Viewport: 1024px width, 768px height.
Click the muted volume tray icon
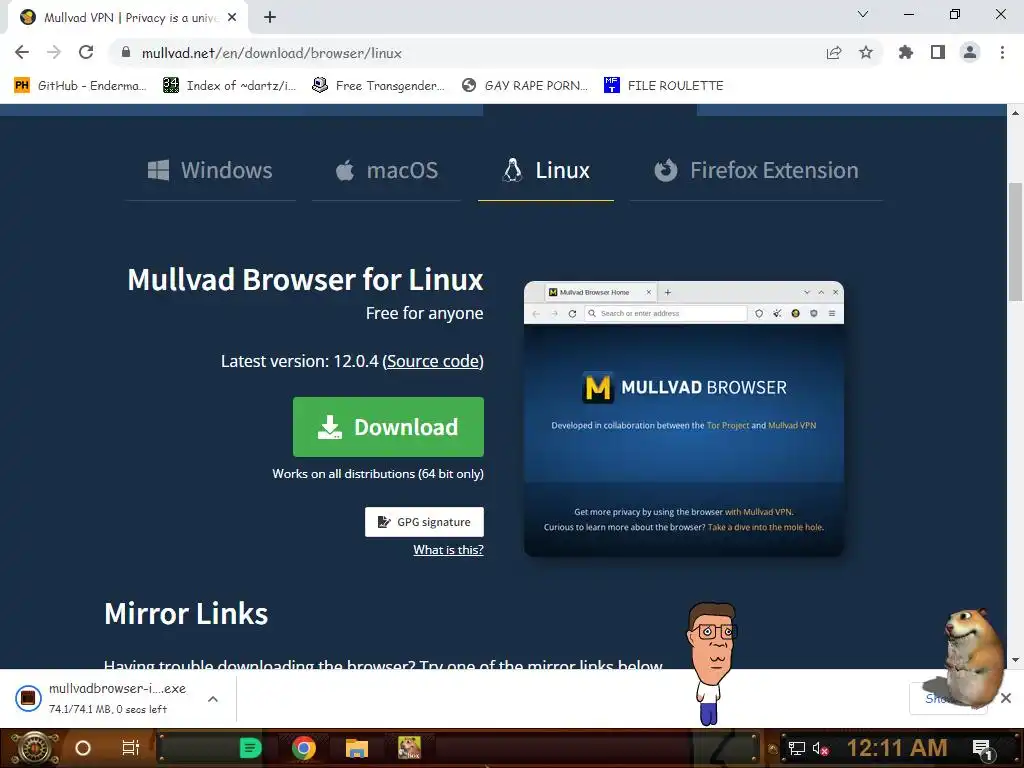coord(820,748)
